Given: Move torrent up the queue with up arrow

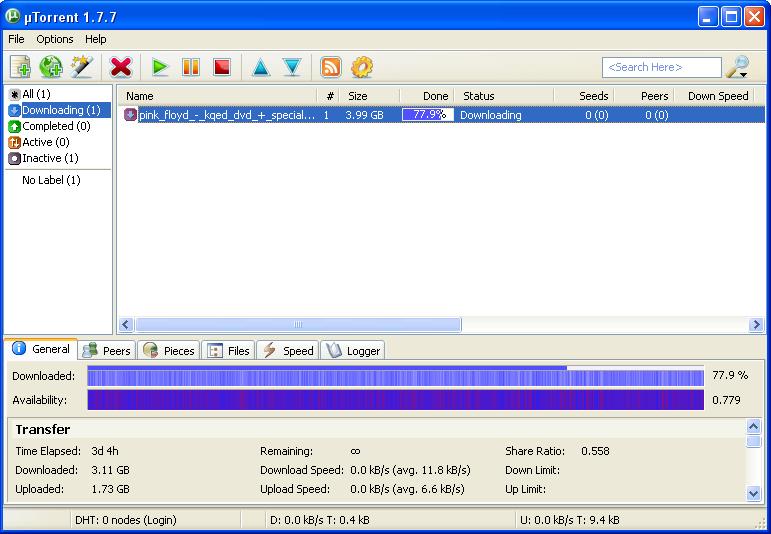Looking at the screenshot, I should point(261,67).
